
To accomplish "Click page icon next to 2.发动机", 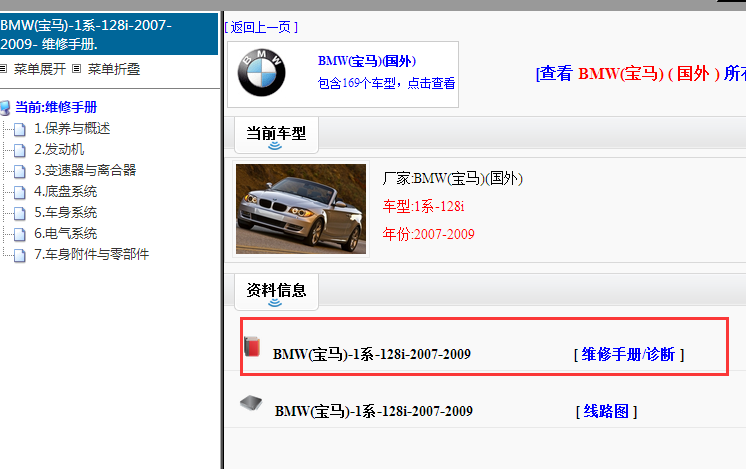I will coord(20,150).
